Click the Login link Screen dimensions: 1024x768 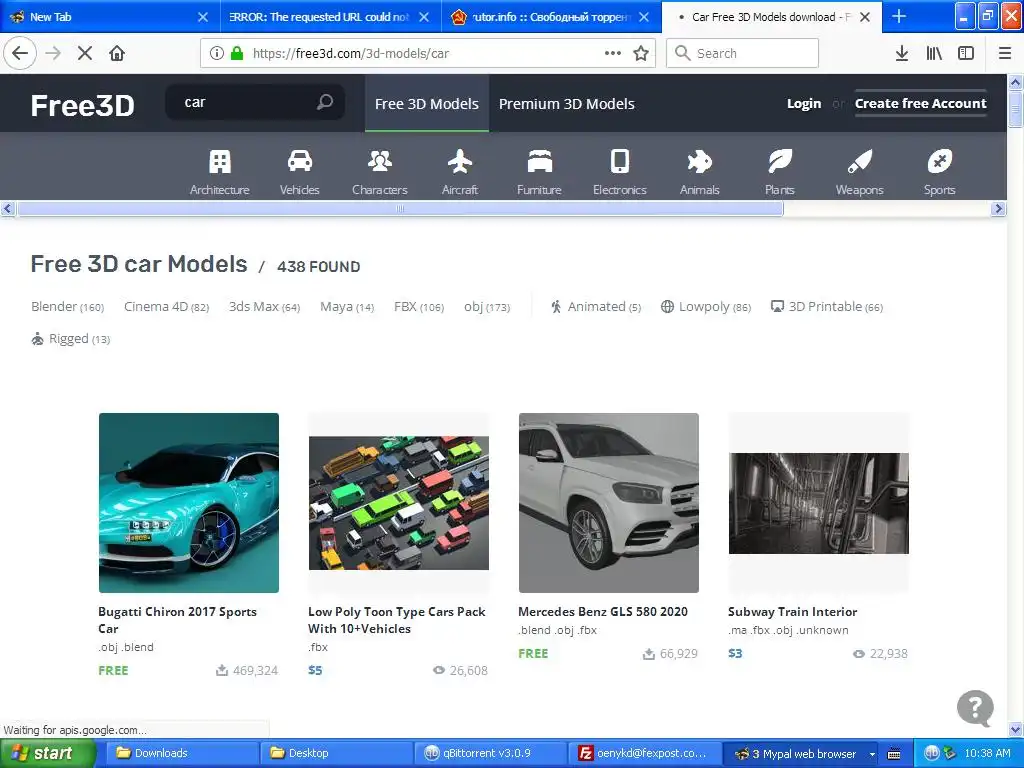(804, 103)
